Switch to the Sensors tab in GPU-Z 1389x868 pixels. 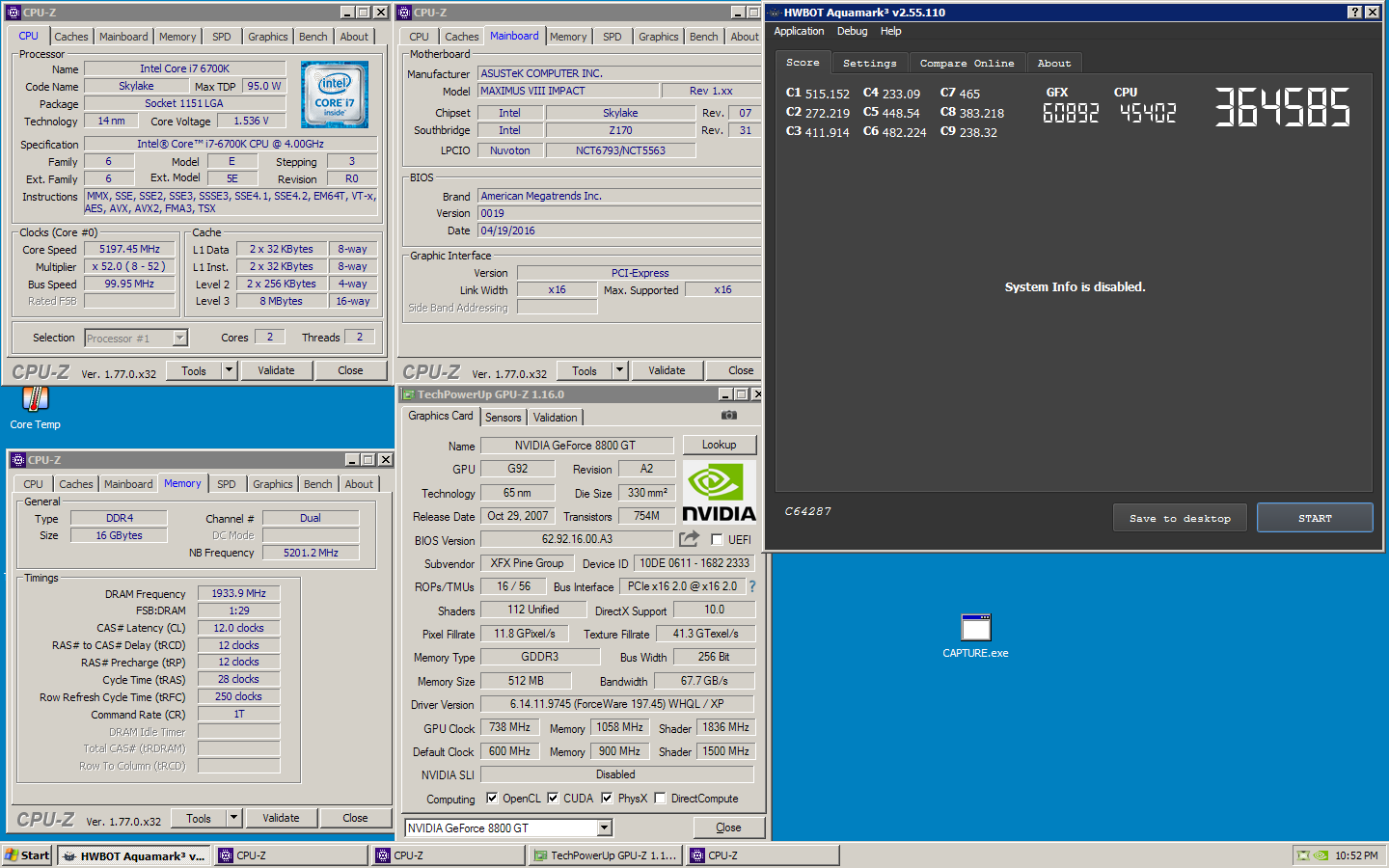[503, 418]
